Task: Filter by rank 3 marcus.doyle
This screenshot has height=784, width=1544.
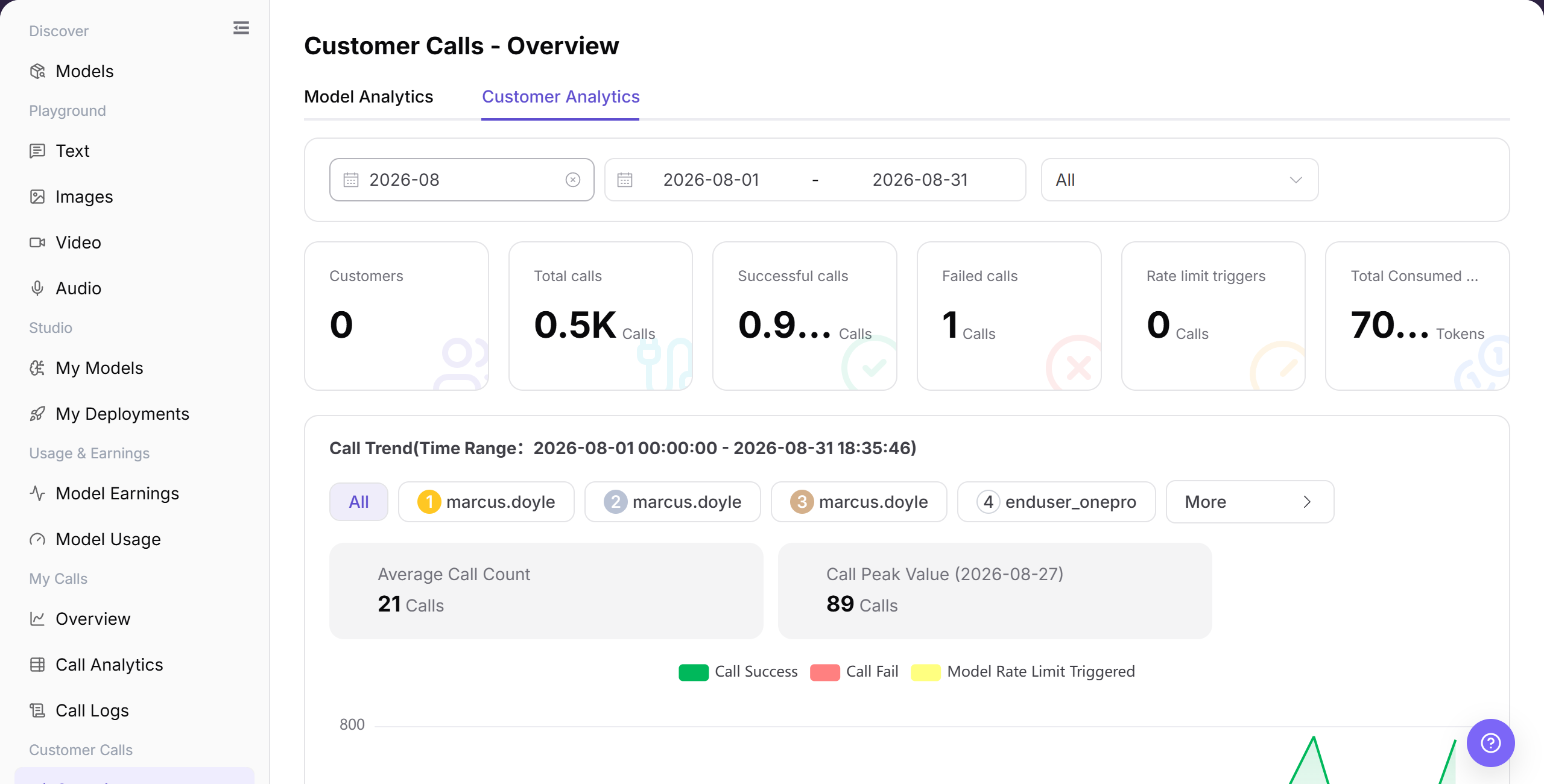Action: tap(859, 502)
